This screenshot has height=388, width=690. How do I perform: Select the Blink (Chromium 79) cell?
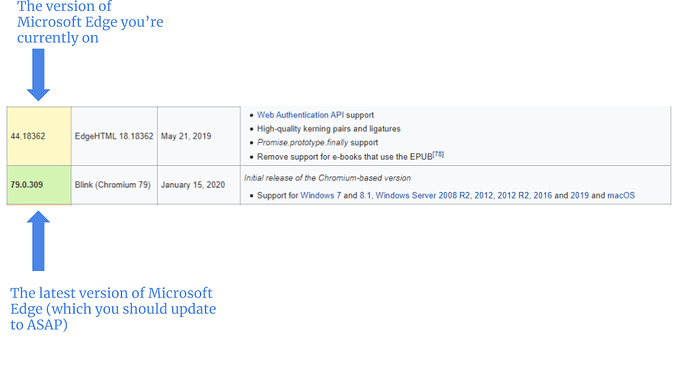pyautogui.click(x=114, y=185)
